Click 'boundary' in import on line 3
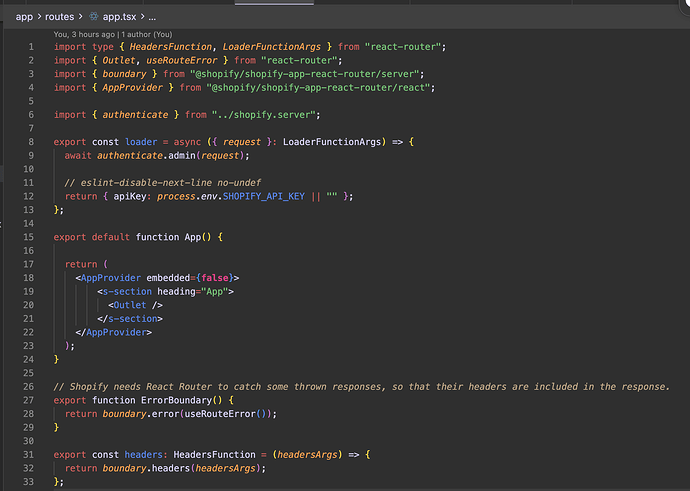 124,74
